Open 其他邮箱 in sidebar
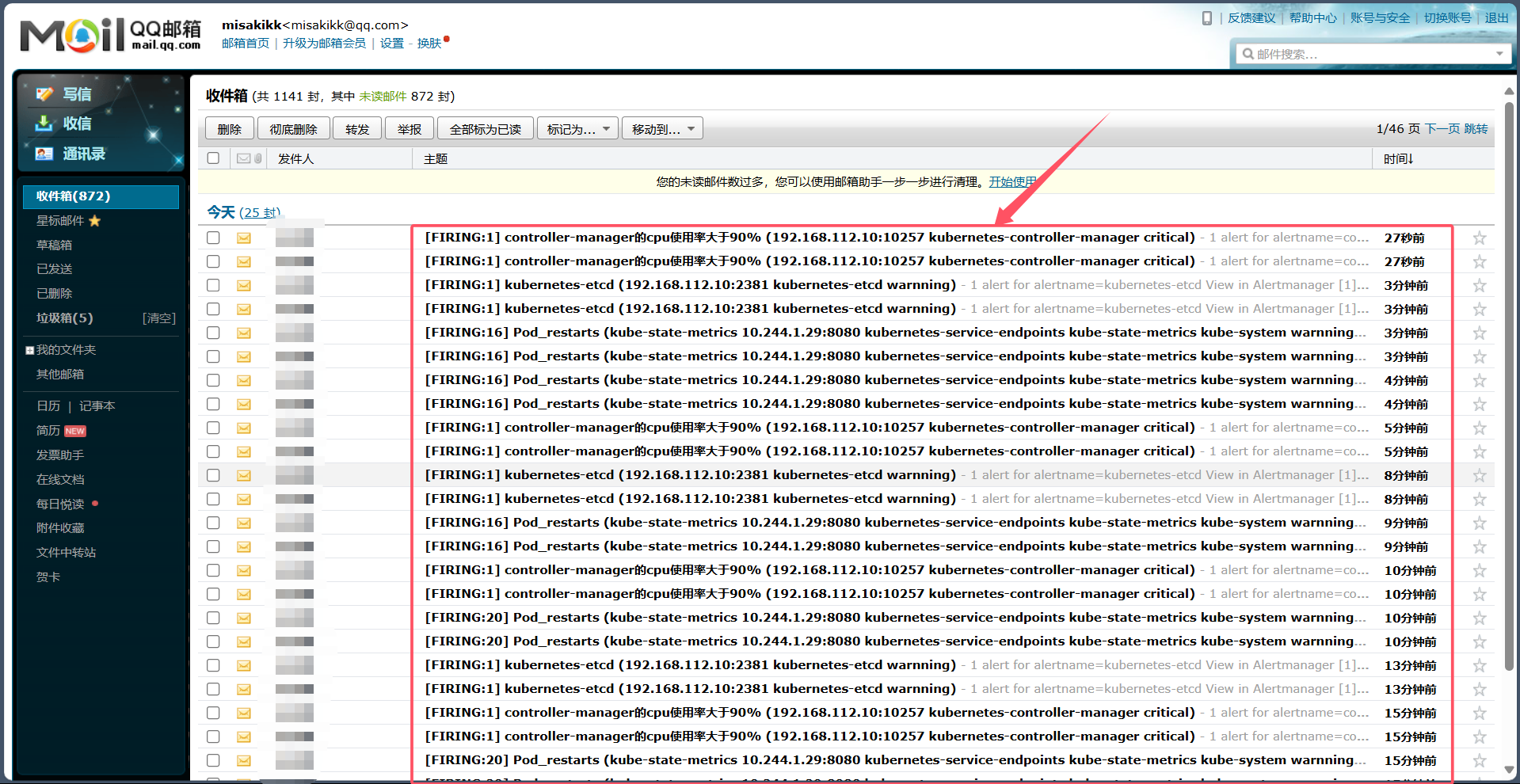 click(x=59, y=375)
